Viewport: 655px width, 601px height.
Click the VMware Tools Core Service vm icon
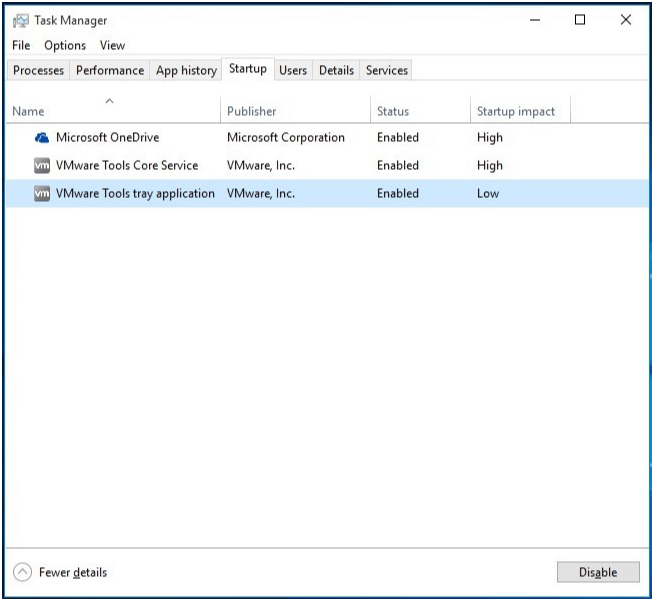click(x=42, y=165)
